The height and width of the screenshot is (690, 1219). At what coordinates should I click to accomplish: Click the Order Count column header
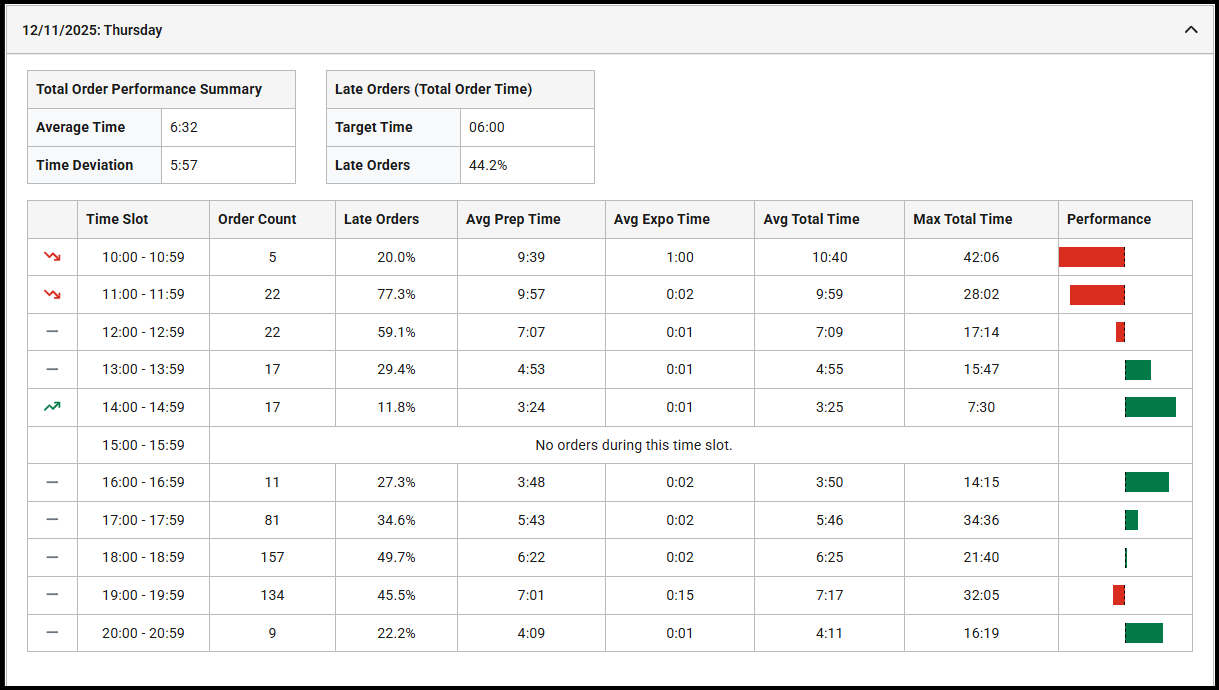point(257,219)
